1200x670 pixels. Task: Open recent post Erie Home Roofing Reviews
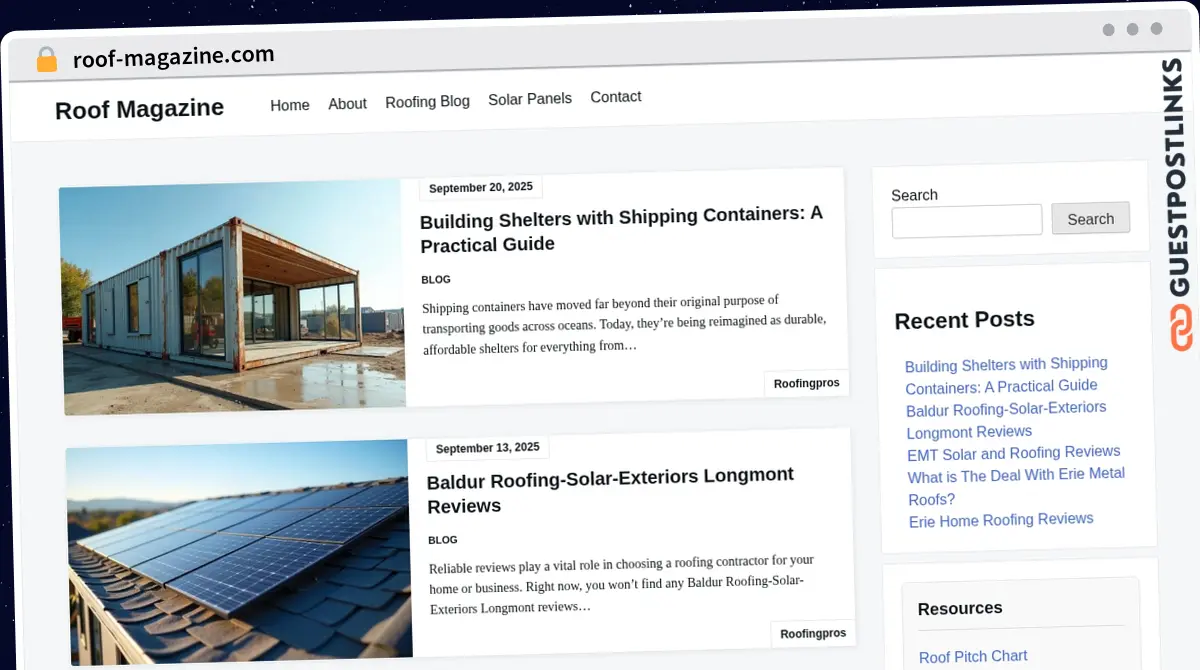click(1001, 520)
